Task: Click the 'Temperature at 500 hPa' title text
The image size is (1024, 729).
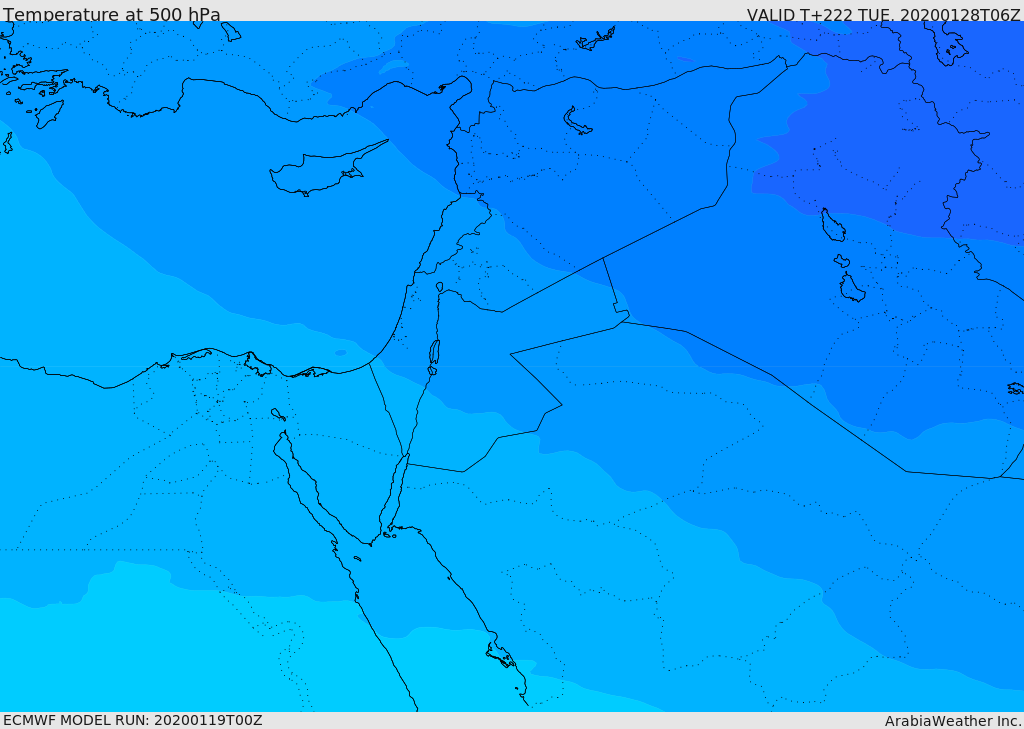Action: (112, 14)
